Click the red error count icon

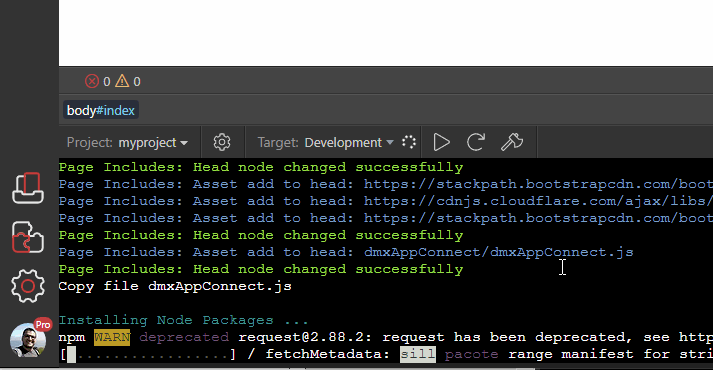pyautogui.click(x=92, y=81)
